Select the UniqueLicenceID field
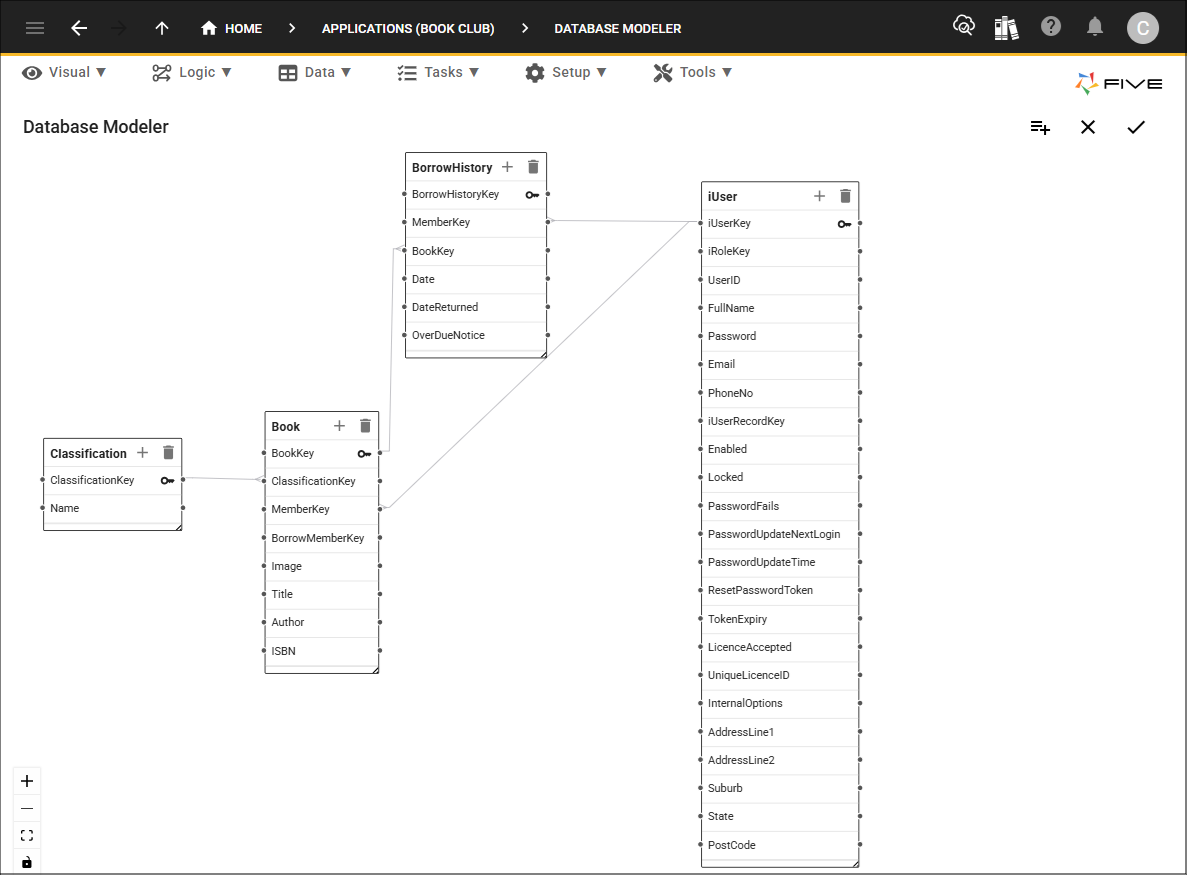The width and height of the screenshot is (1187, 875). click(780, 675)
